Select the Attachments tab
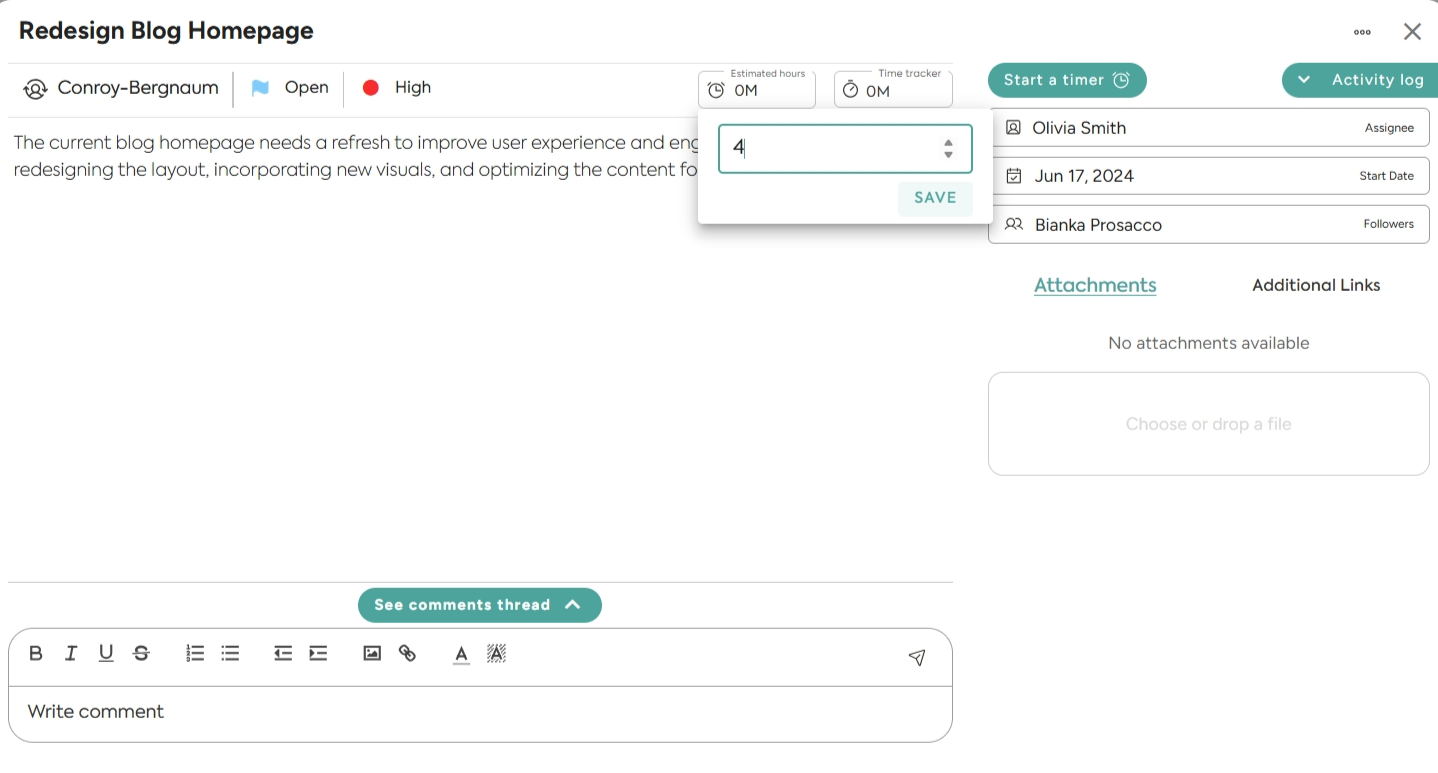The image size is (1438, 773). (1095, 286)
